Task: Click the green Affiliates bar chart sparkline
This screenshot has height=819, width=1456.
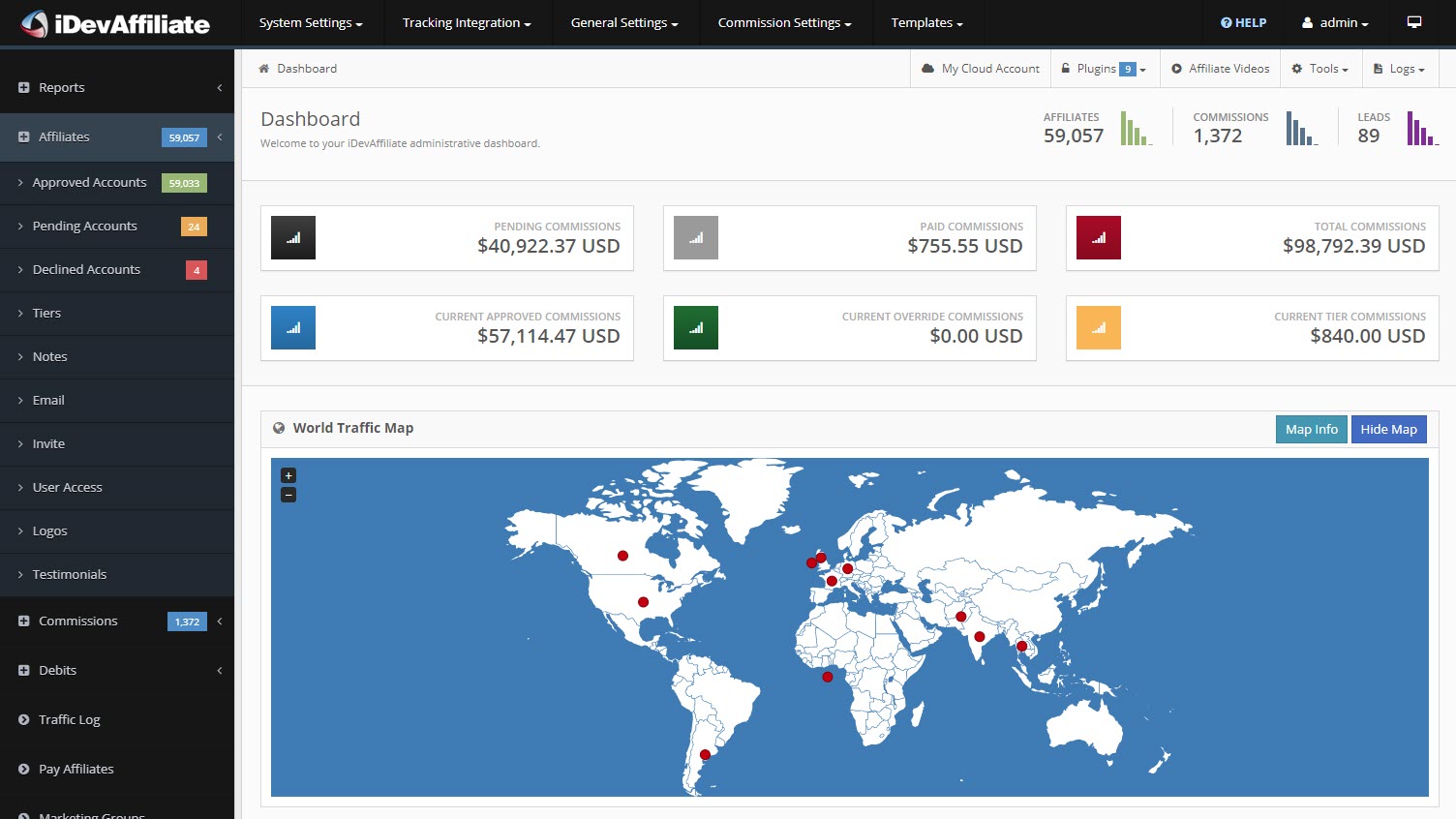Action: (1136, 129)
